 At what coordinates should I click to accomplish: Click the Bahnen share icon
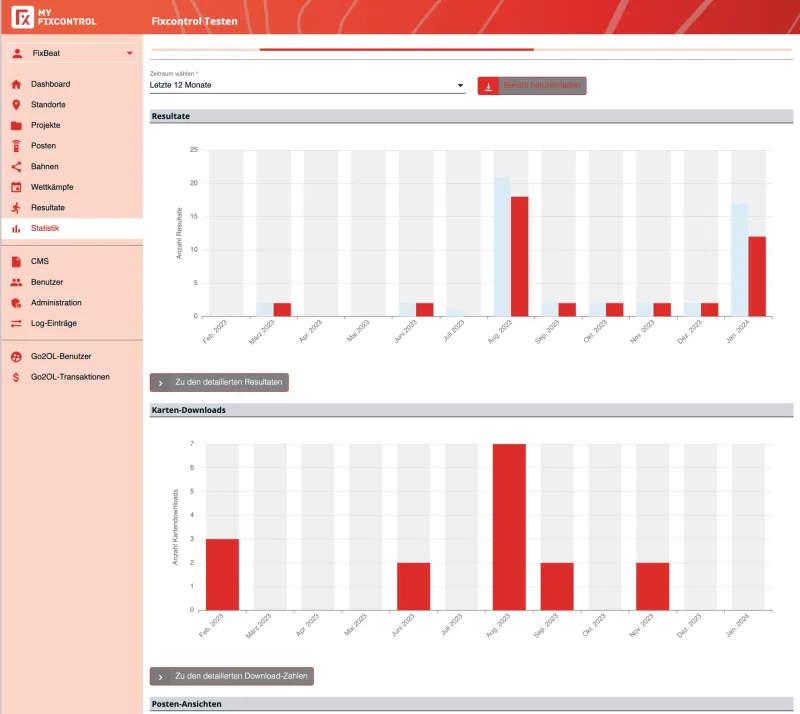(x=16, y=167)
